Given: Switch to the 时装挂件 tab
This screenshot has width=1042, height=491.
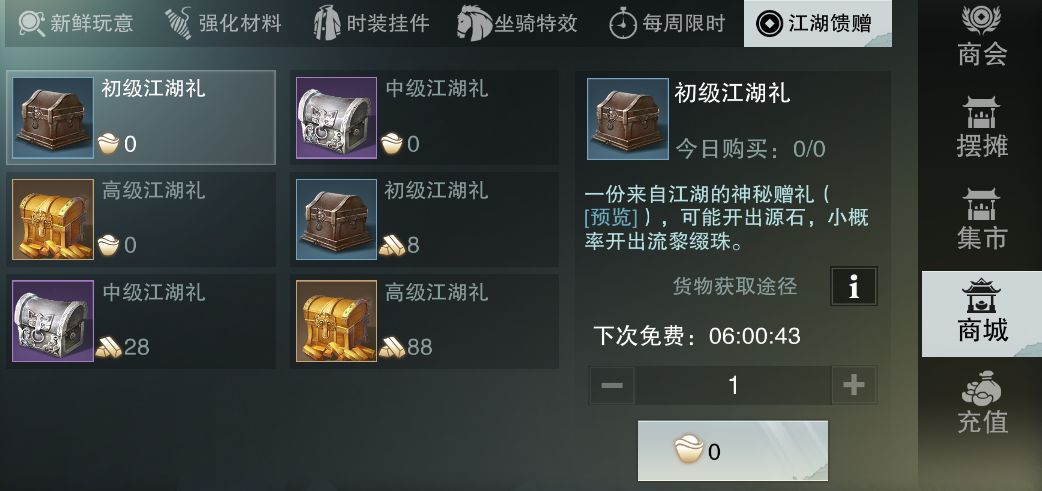Looking at the screenshot, I should point(371,23).
